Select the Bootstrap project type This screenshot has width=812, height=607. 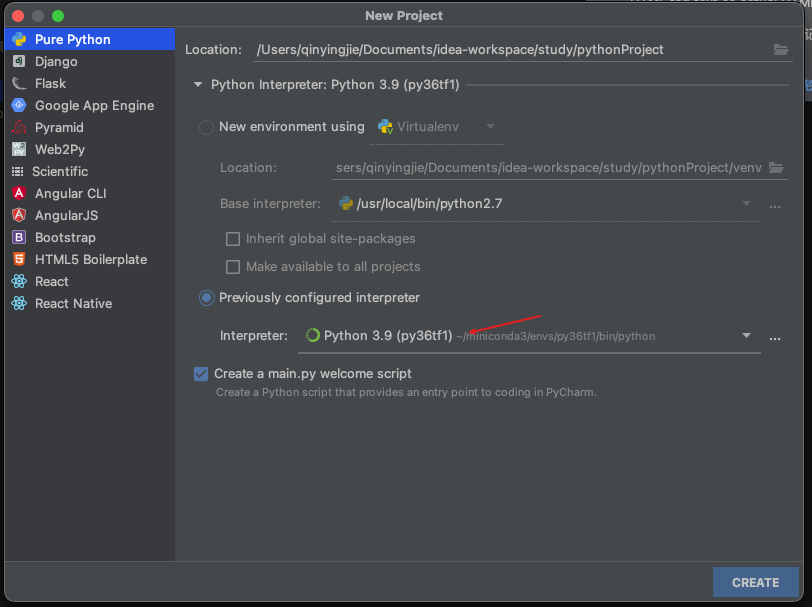click(x=90, y=238)
